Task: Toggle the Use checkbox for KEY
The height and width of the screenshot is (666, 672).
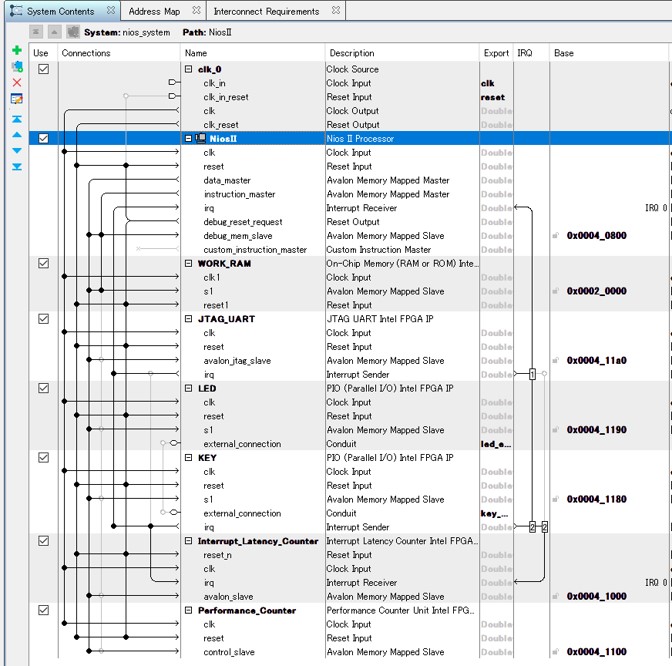Action: (x=43, y=458)
